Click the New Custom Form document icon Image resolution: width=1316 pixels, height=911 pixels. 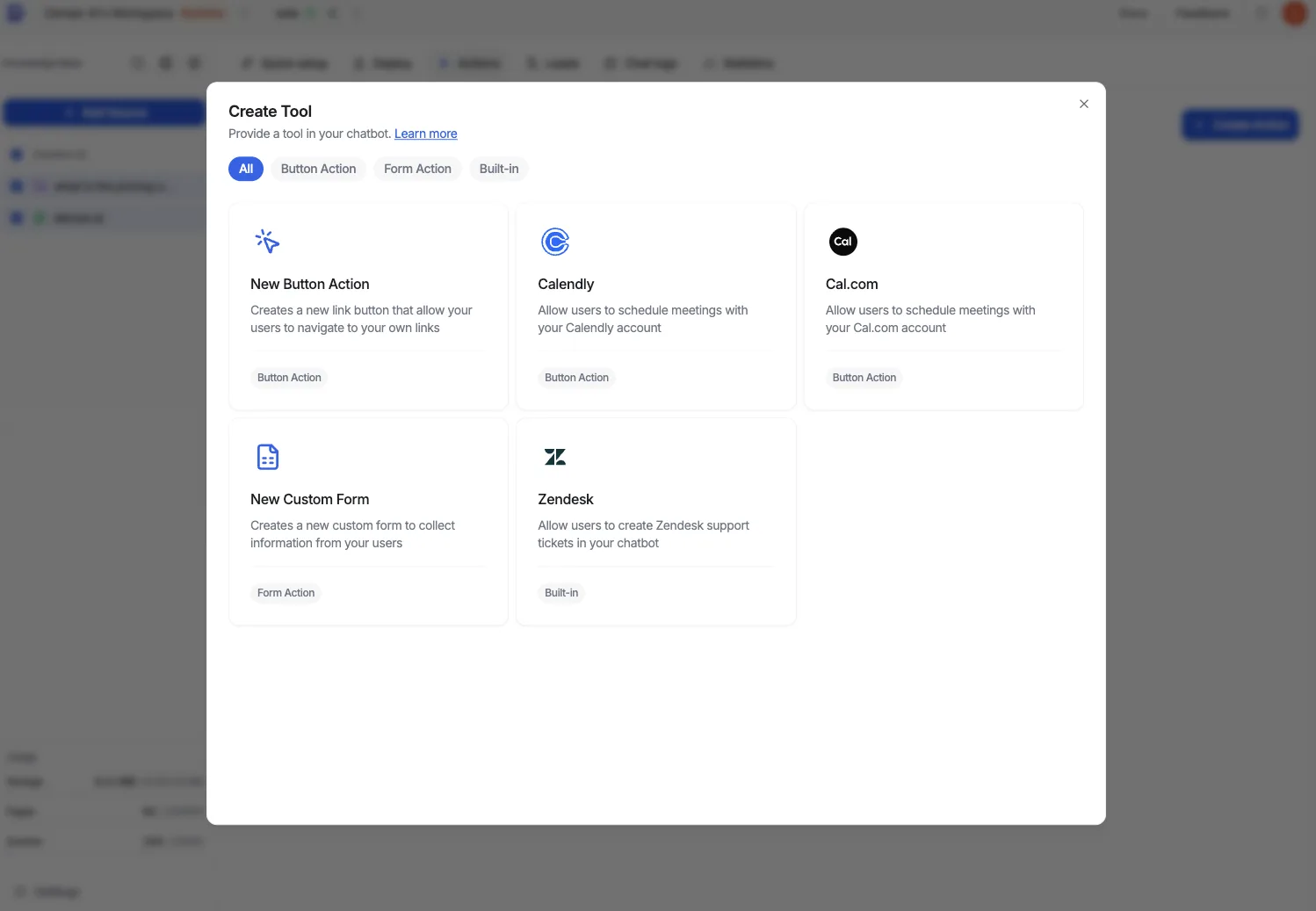click(x=268, y=457)
